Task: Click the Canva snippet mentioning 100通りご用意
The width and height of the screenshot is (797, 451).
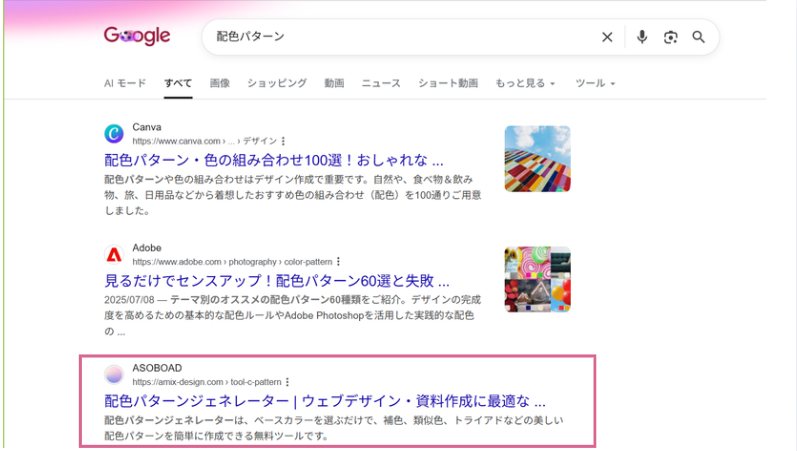Action: (x=293, y=195)
